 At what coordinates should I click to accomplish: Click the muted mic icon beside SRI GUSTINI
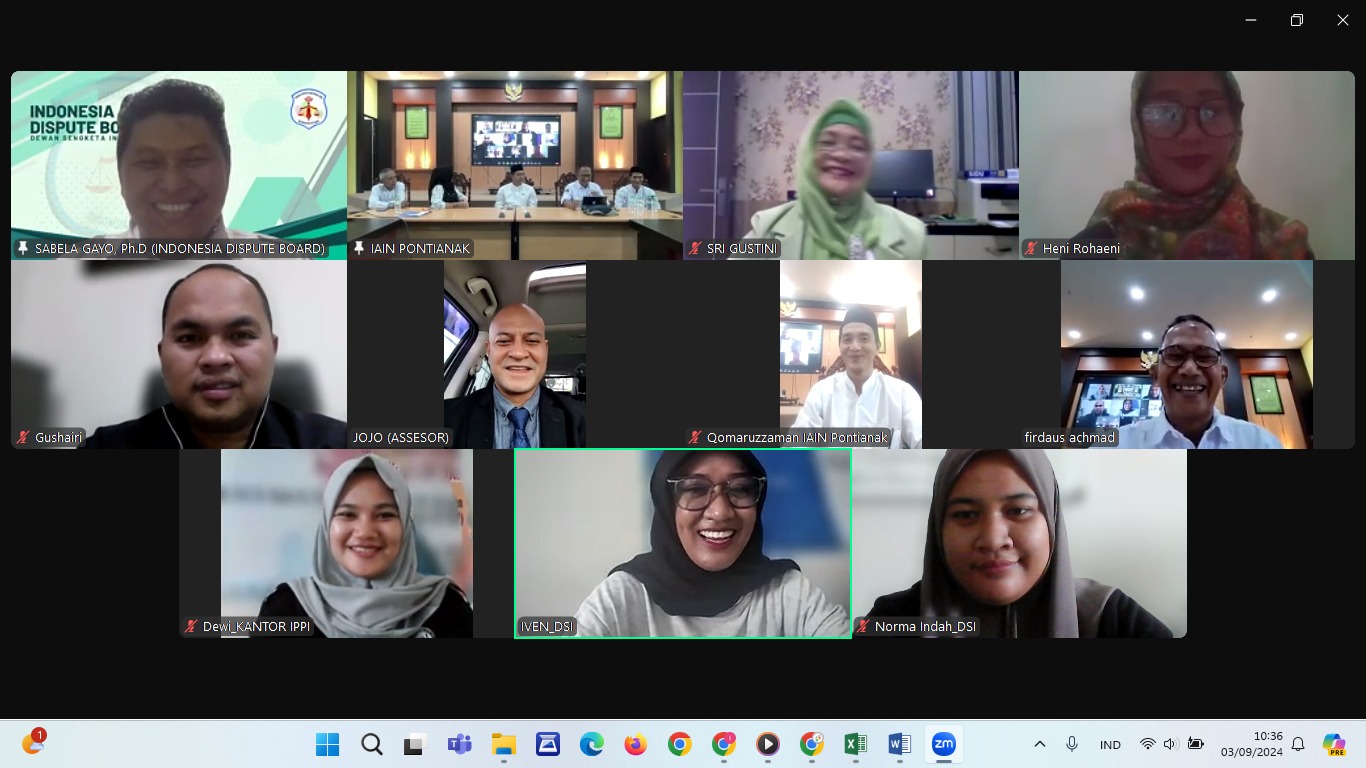[695, 248]
